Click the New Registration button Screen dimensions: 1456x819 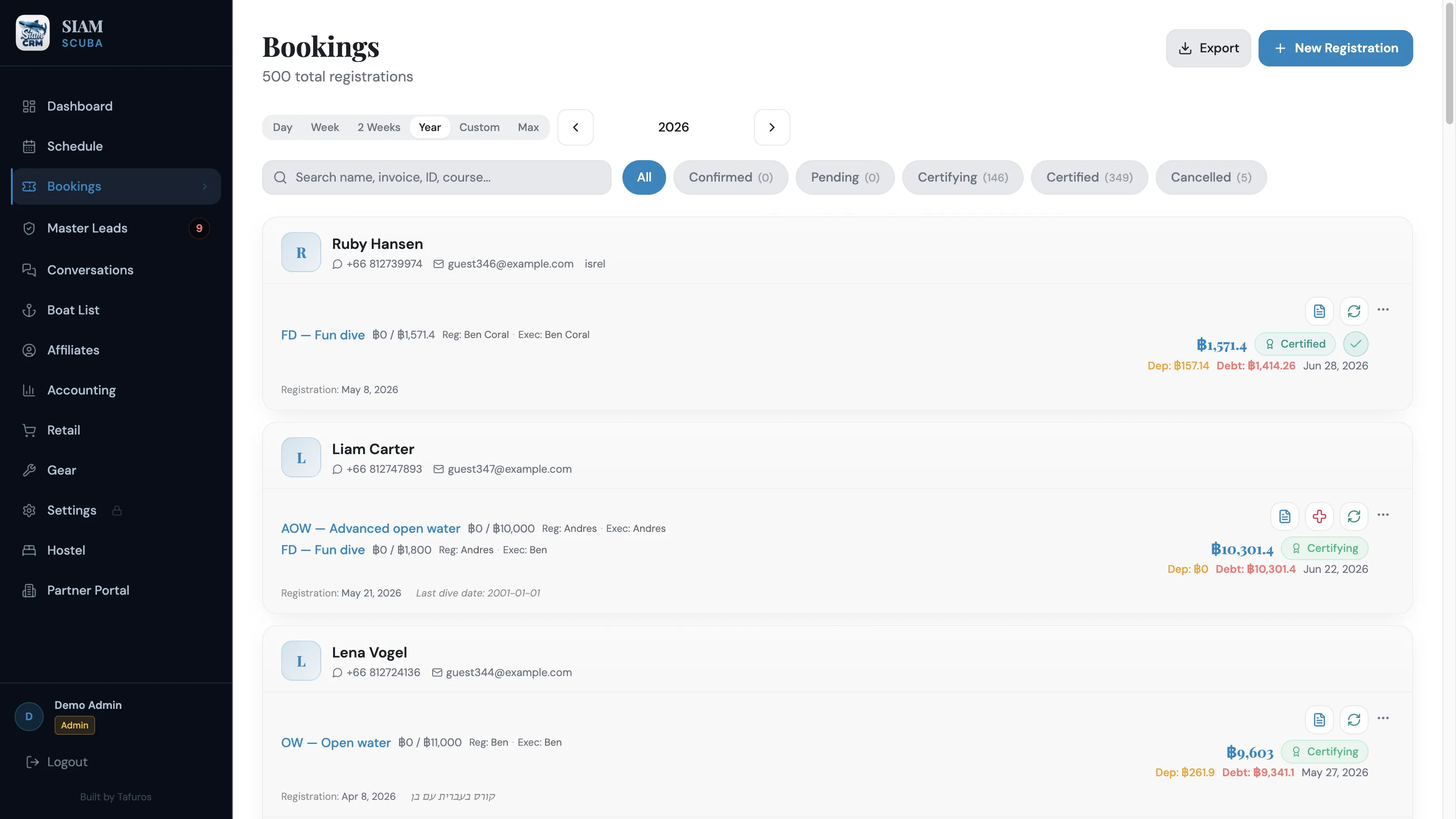[1335, 48]
